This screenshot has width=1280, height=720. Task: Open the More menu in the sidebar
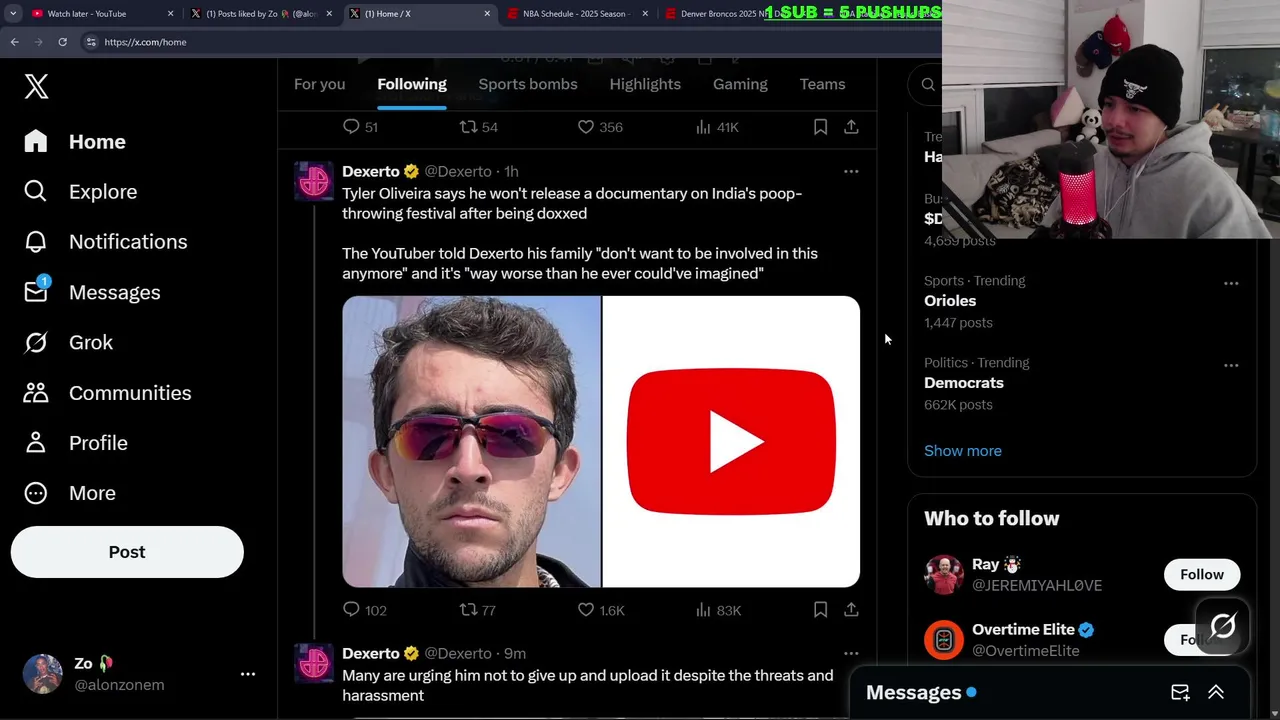pyautogui.click(x=69, y=493)
